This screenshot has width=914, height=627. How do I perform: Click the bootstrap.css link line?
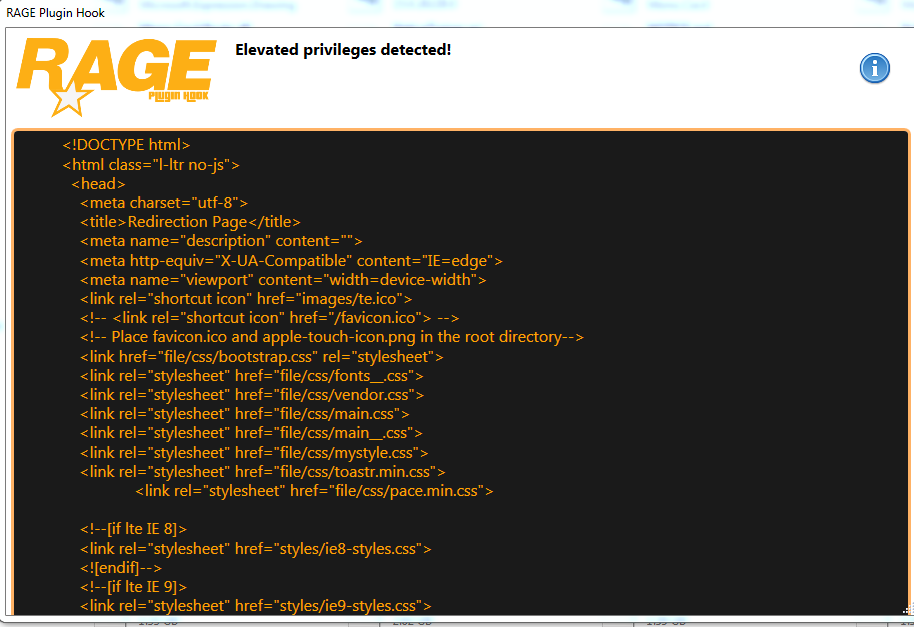pyautogui.click(x=261, y=357)
